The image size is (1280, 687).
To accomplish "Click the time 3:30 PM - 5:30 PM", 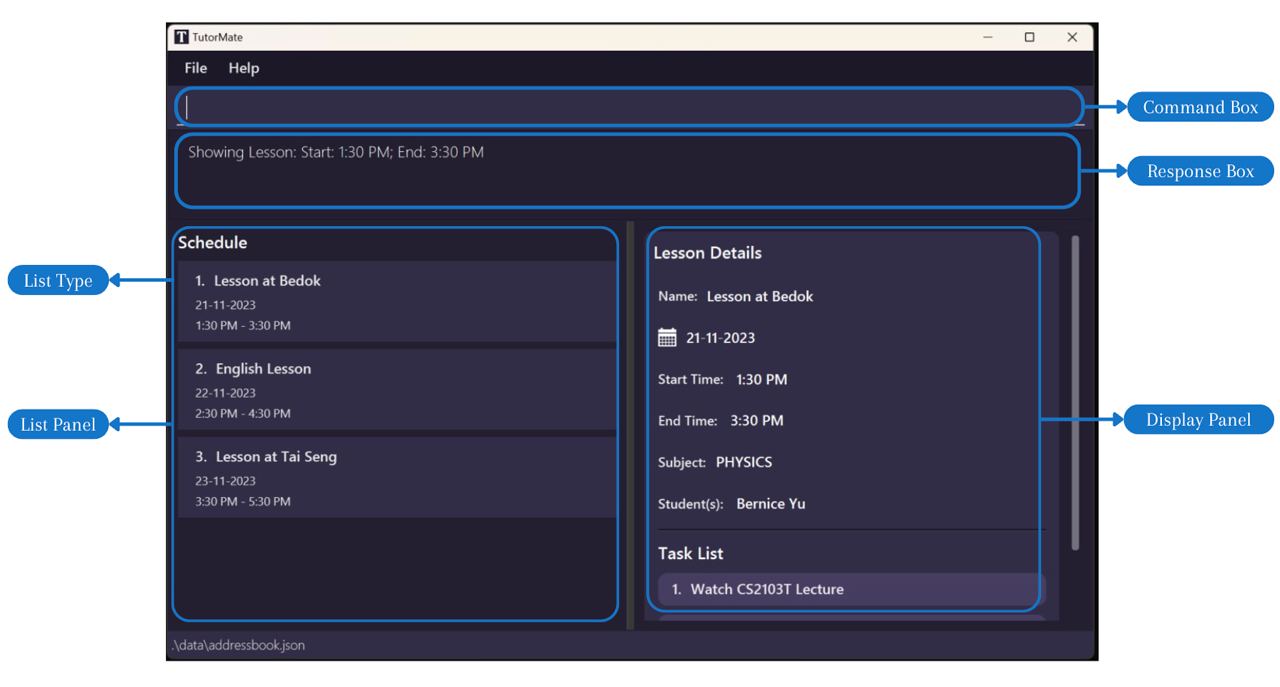I will (243, 501).
